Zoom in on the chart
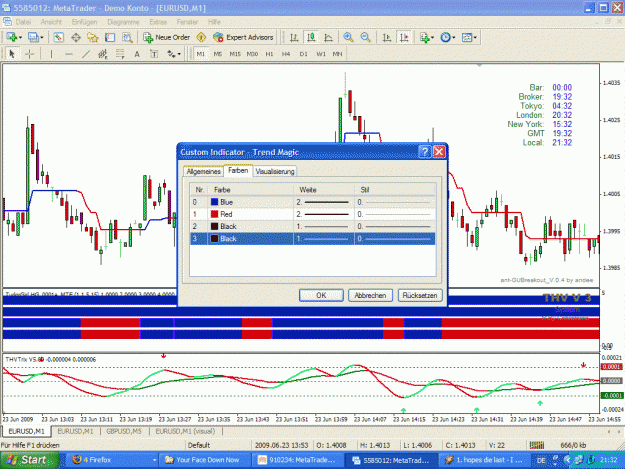Screen dimensions: 625x469 click(348, 37)
